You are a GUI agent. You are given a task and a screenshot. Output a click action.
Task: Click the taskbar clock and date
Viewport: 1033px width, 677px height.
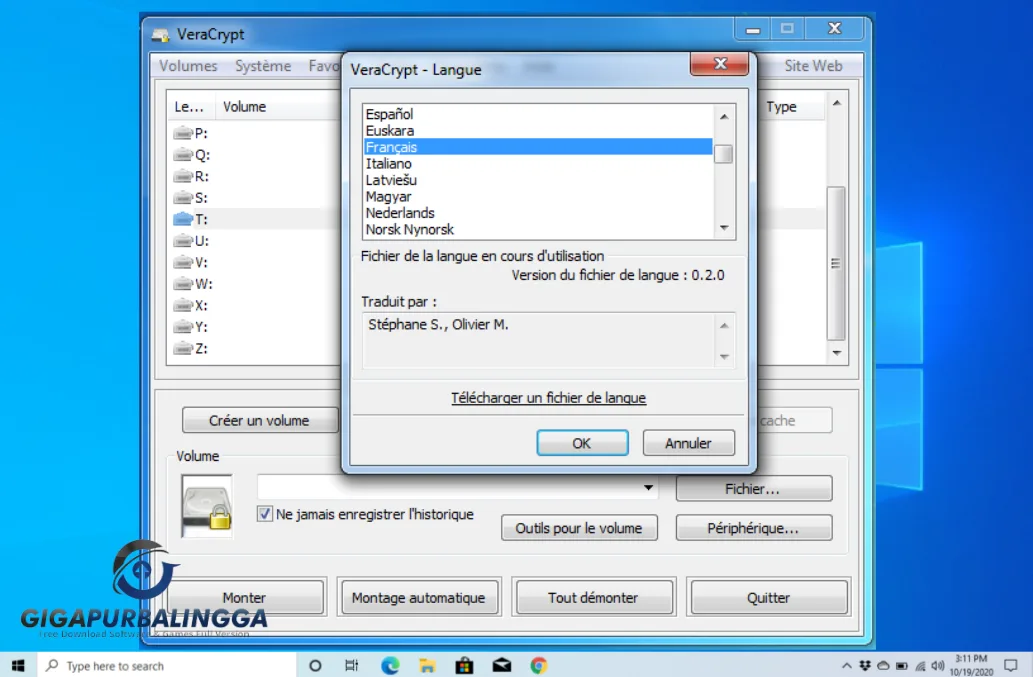(971, 665)
